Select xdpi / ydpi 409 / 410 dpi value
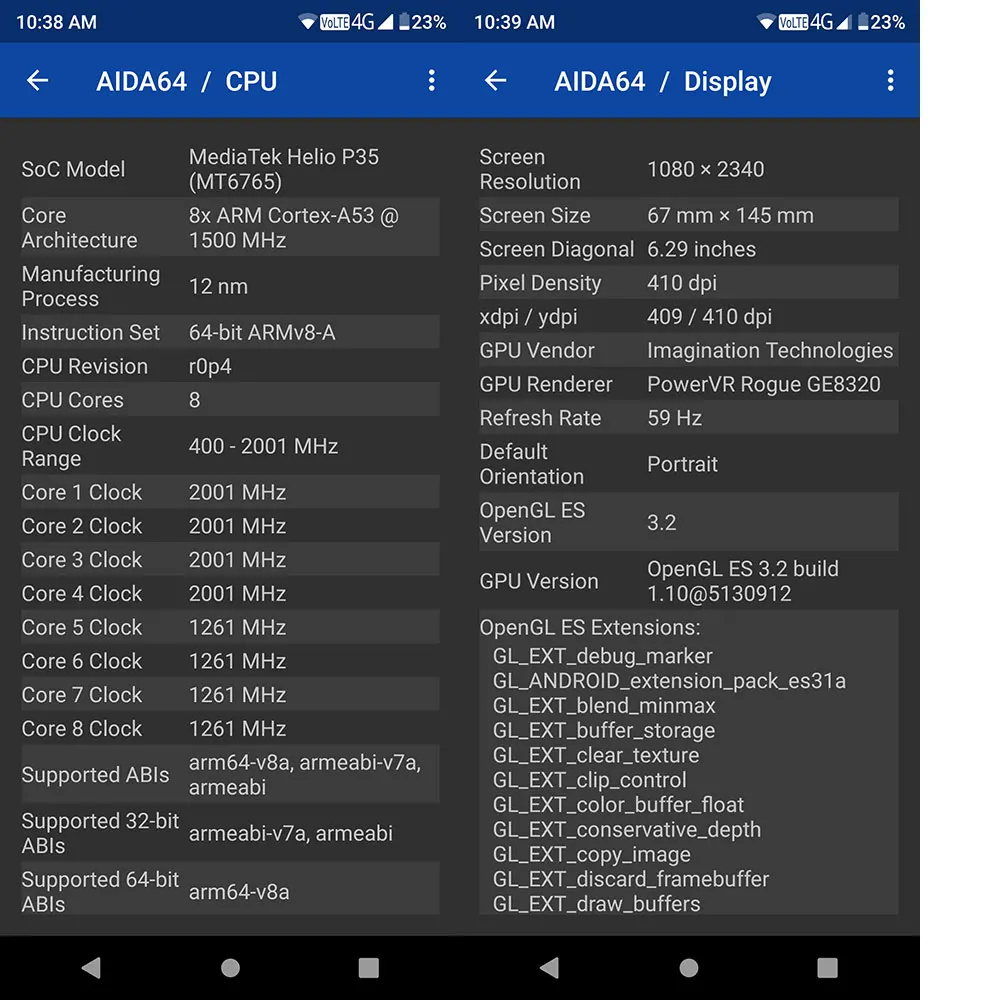 tap(709, 316)
